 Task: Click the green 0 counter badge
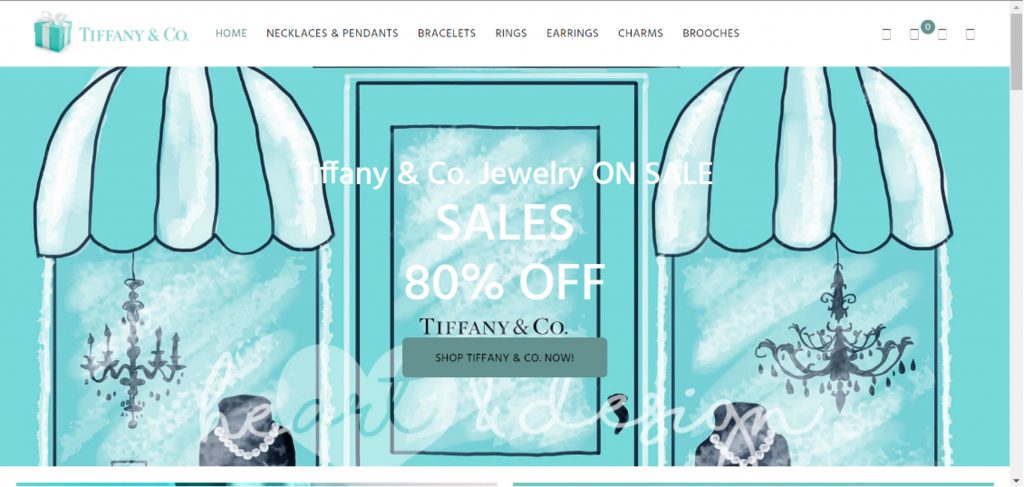(927, 27)
